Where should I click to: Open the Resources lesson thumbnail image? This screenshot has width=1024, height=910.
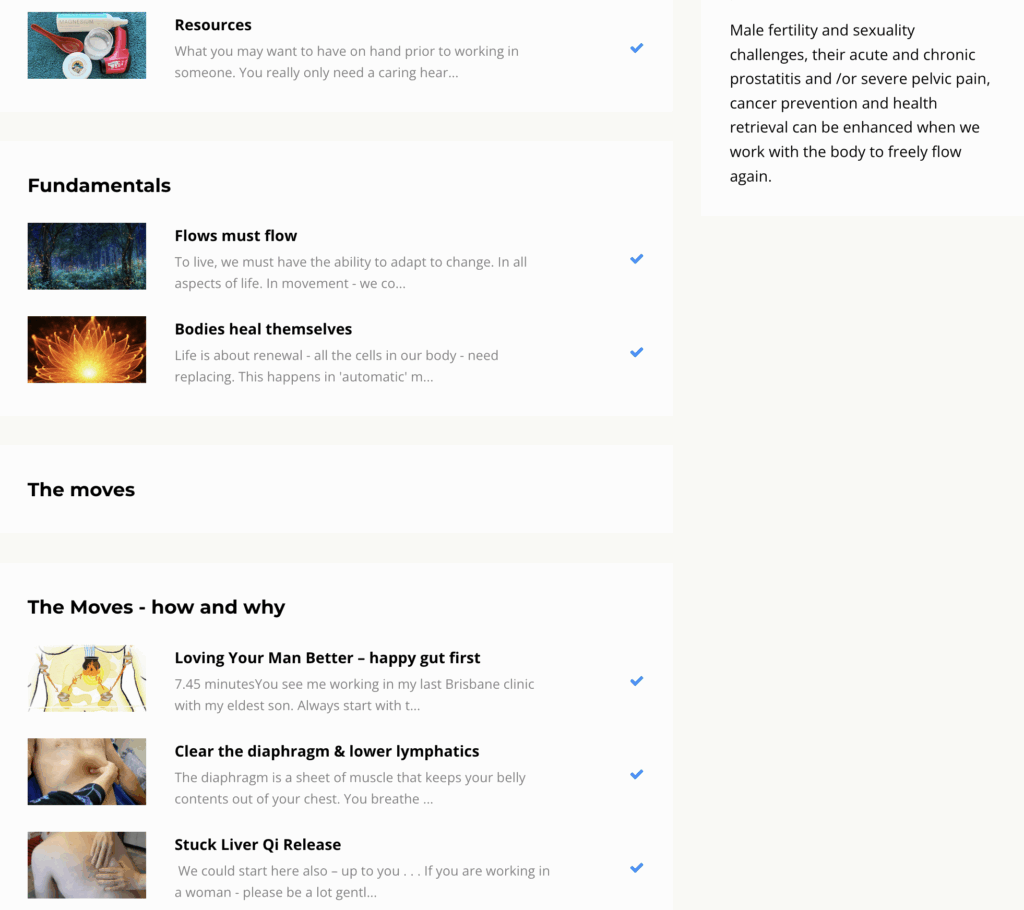tap(87, 45)
